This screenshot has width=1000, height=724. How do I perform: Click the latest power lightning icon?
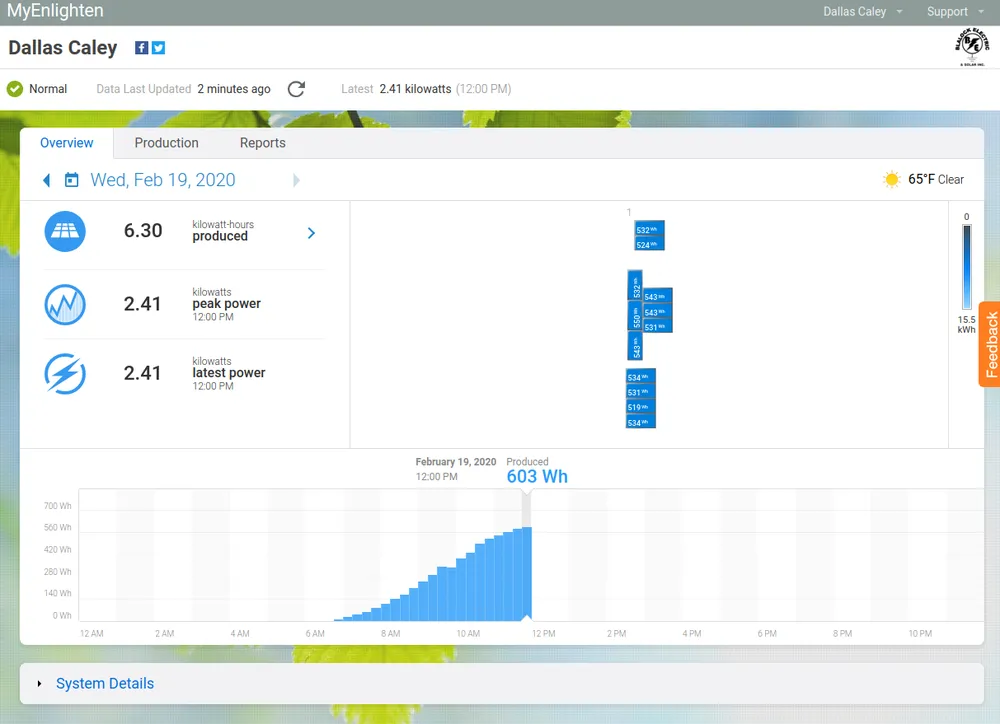(x=65, y=374)
